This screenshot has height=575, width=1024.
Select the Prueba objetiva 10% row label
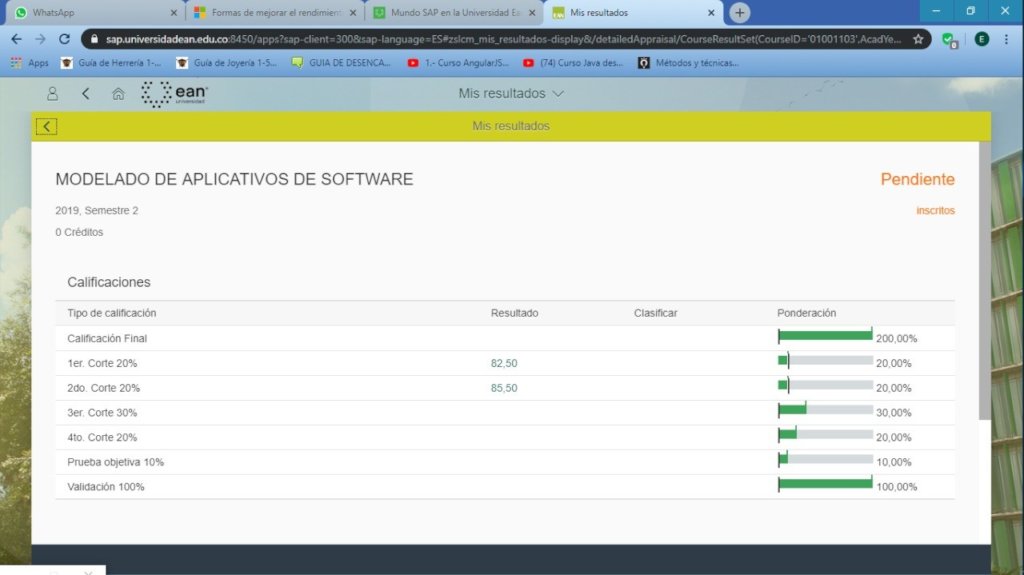coord(116,462)
